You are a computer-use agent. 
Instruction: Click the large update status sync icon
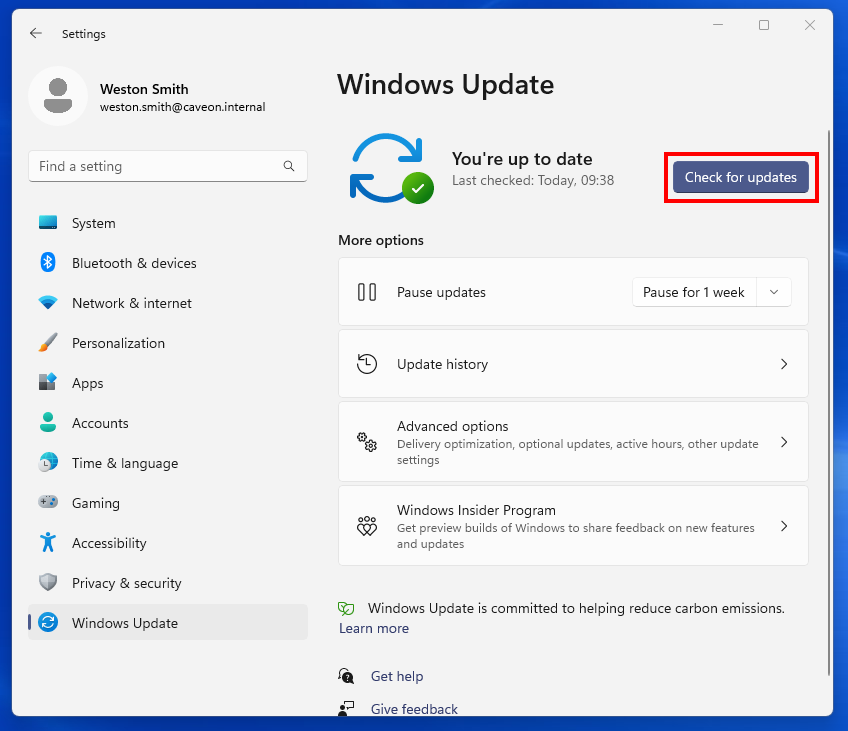coord(392,168)
